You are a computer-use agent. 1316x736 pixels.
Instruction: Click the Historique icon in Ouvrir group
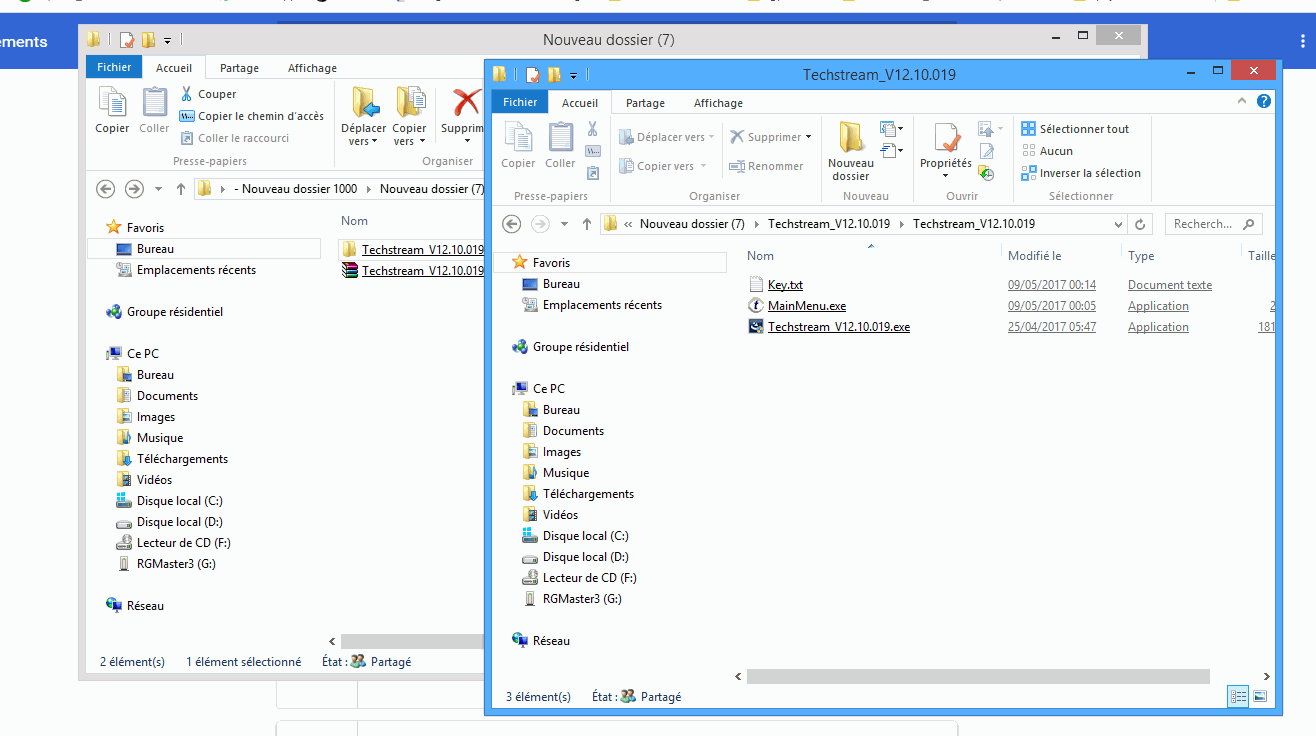tap(986, 173)
